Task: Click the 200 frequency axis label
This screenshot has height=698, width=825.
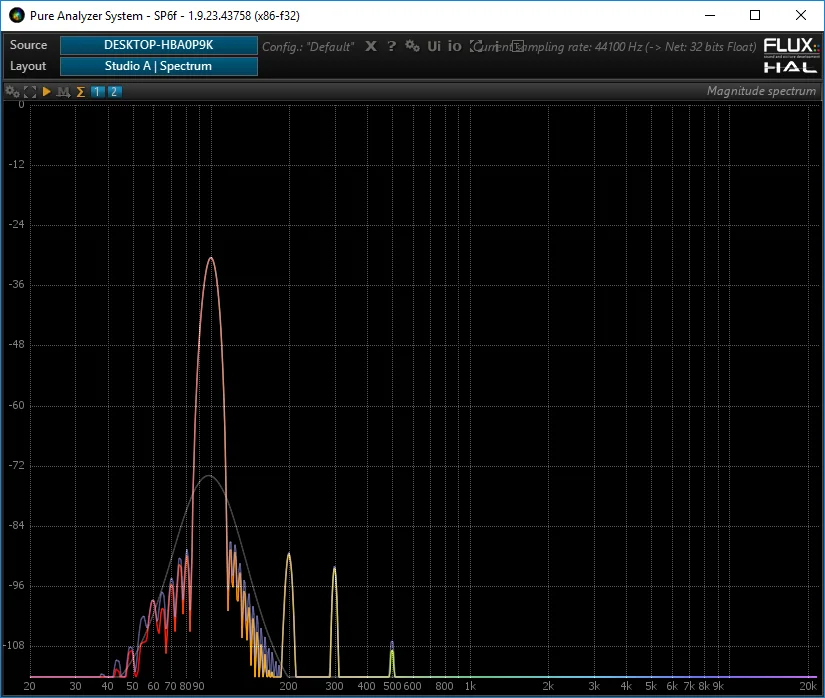Action: (x=288, y=686)
